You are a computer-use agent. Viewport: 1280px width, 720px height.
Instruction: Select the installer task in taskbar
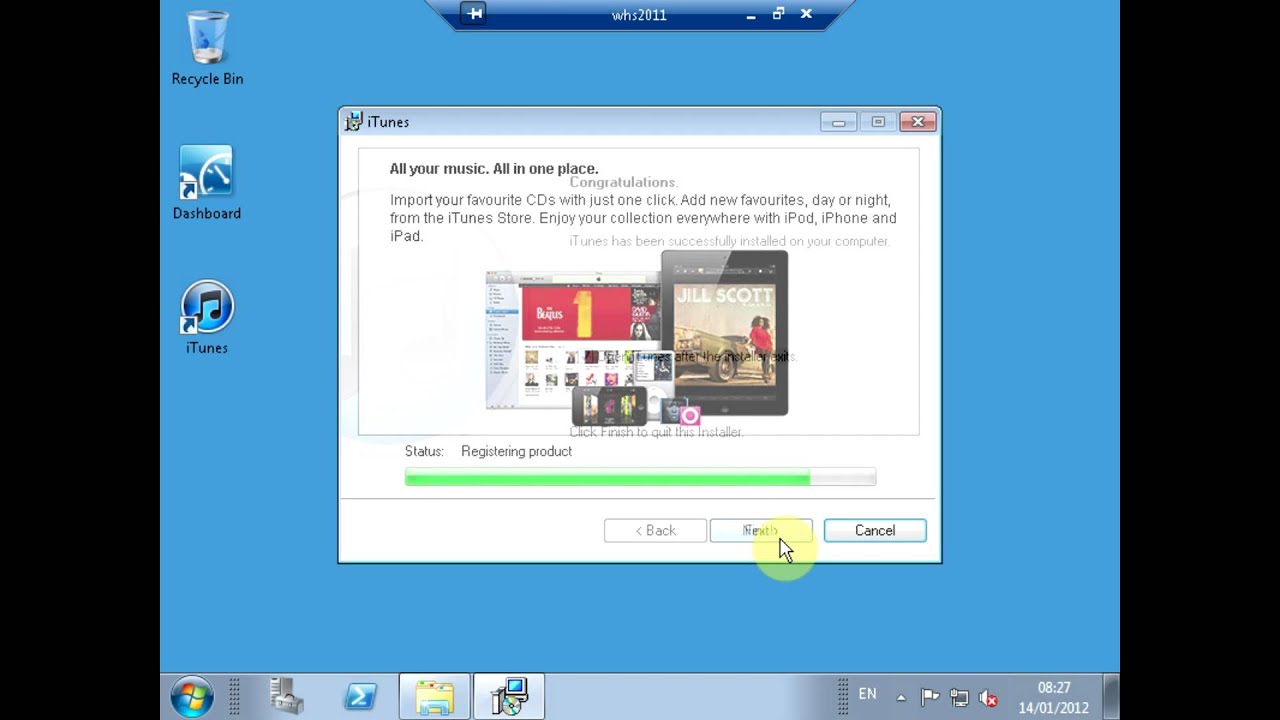[x=509, y=696]
